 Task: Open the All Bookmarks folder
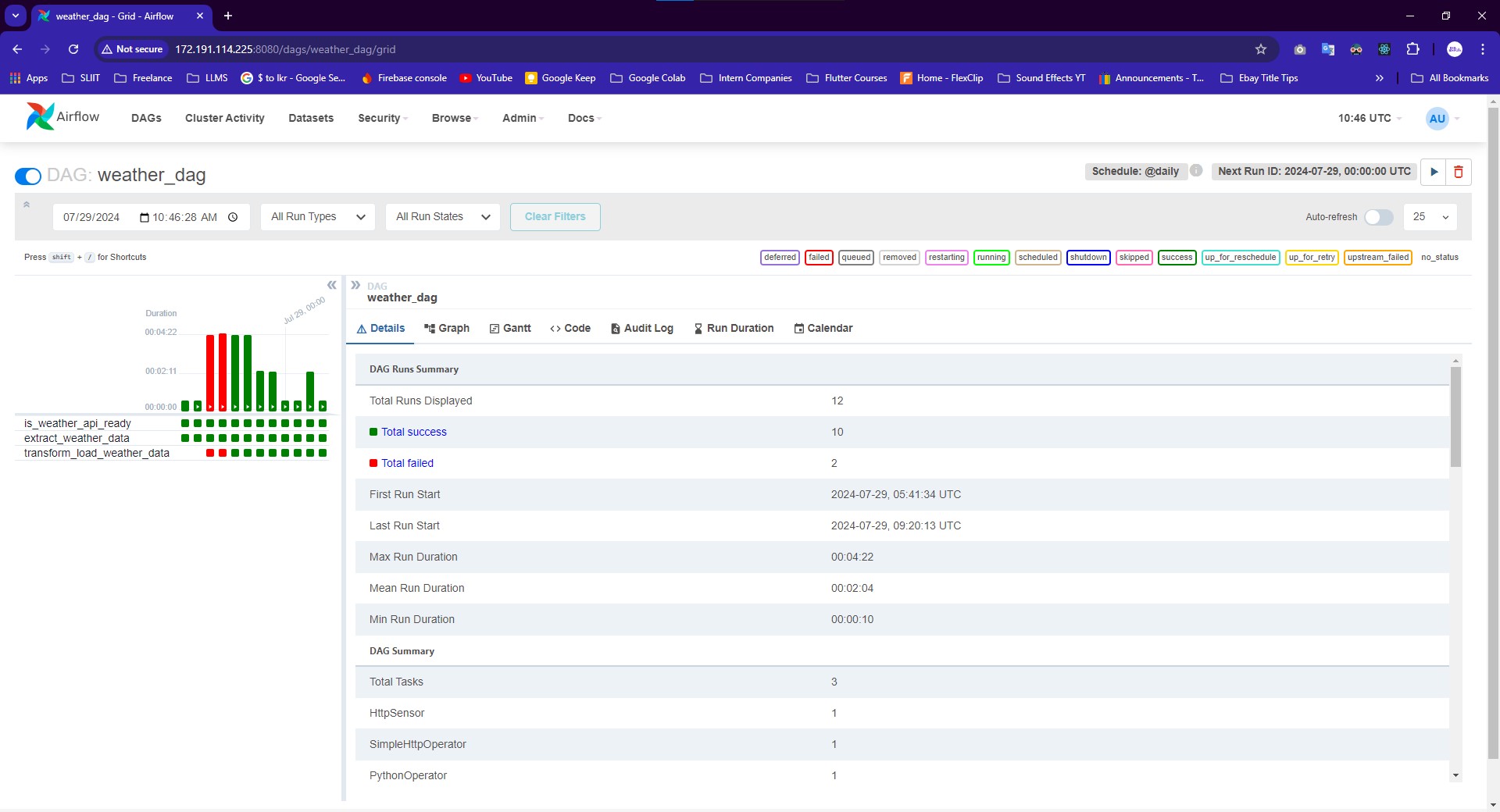[1449, 78]
